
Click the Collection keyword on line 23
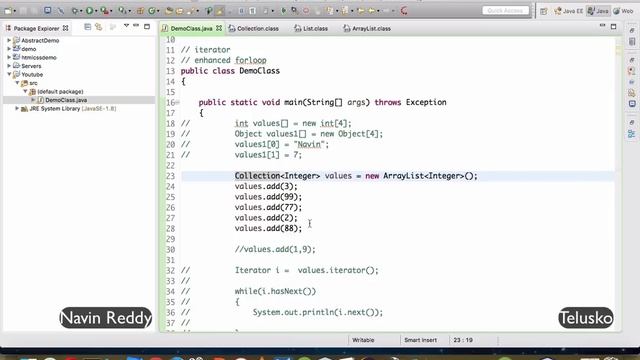(257, 176)
